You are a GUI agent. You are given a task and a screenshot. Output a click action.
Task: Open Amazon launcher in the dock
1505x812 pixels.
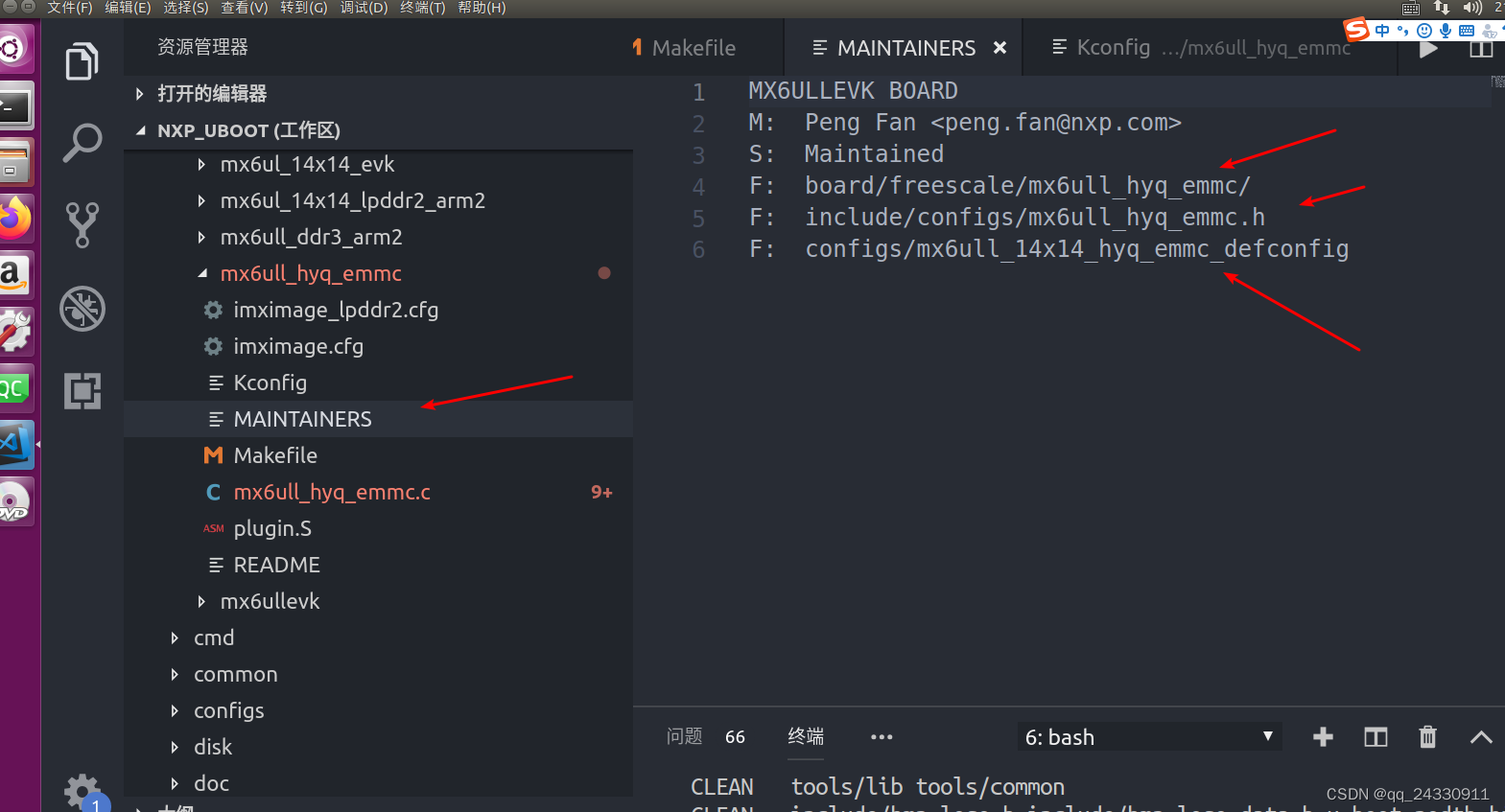(x=16, y=275)
